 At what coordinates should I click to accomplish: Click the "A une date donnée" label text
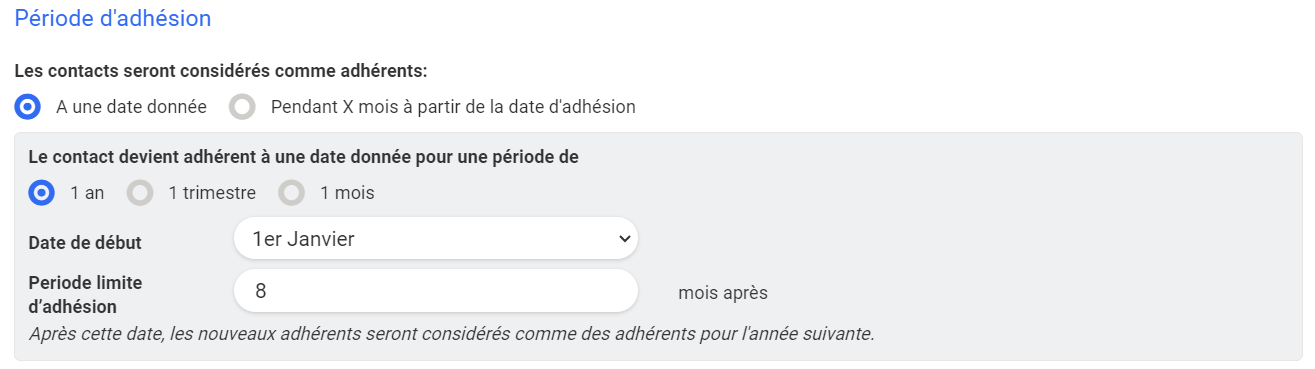(131, 106)
